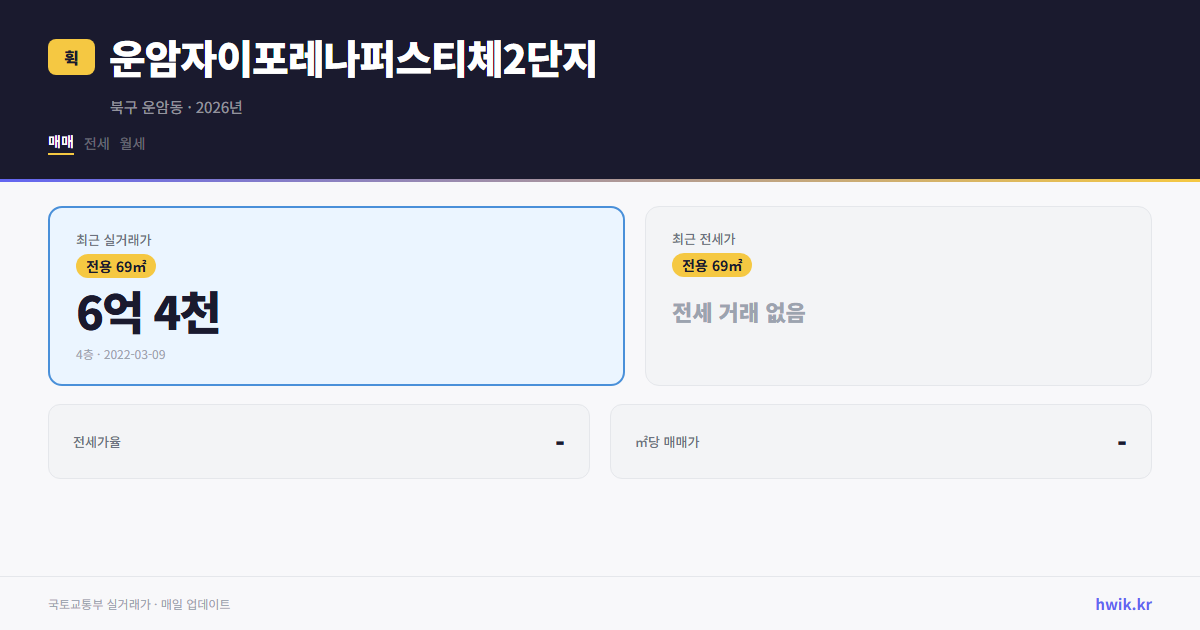This screenshot has width=1200, height=630.
Task: Click the 전용 69㎡ badge on the 실거래가 card
Action: [113, 266]
